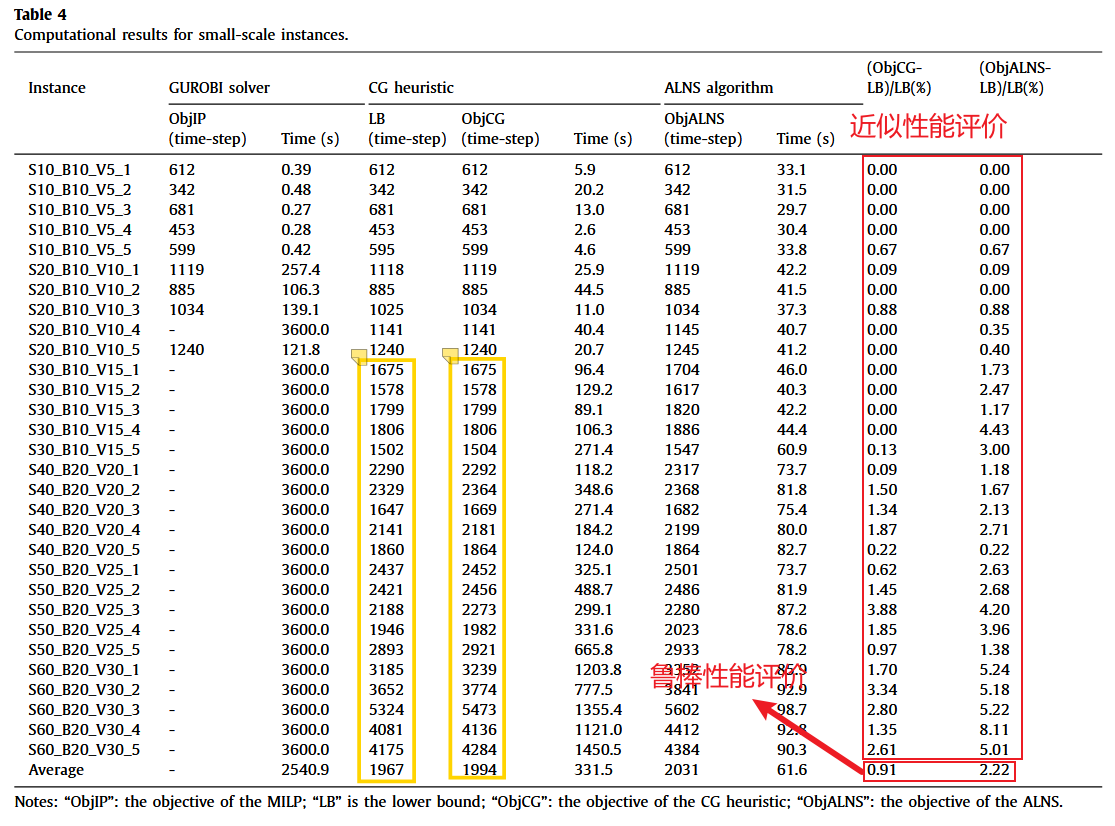Viewport: 1115px width, 826px height.
Task: Click the CG heuristic column header
Action: point(410,88)
